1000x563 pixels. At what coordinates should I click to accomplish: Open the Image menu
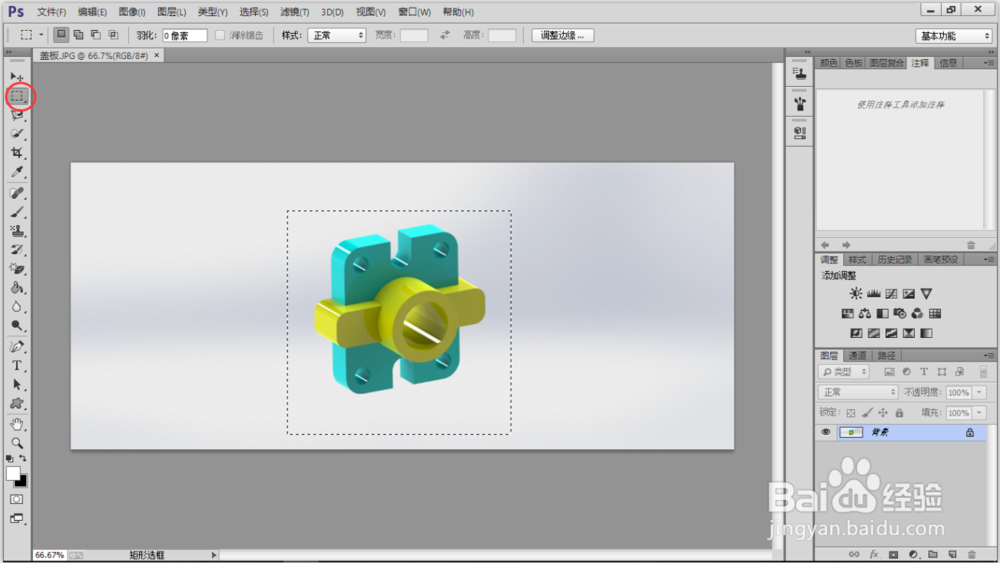(x=132, y=11)
